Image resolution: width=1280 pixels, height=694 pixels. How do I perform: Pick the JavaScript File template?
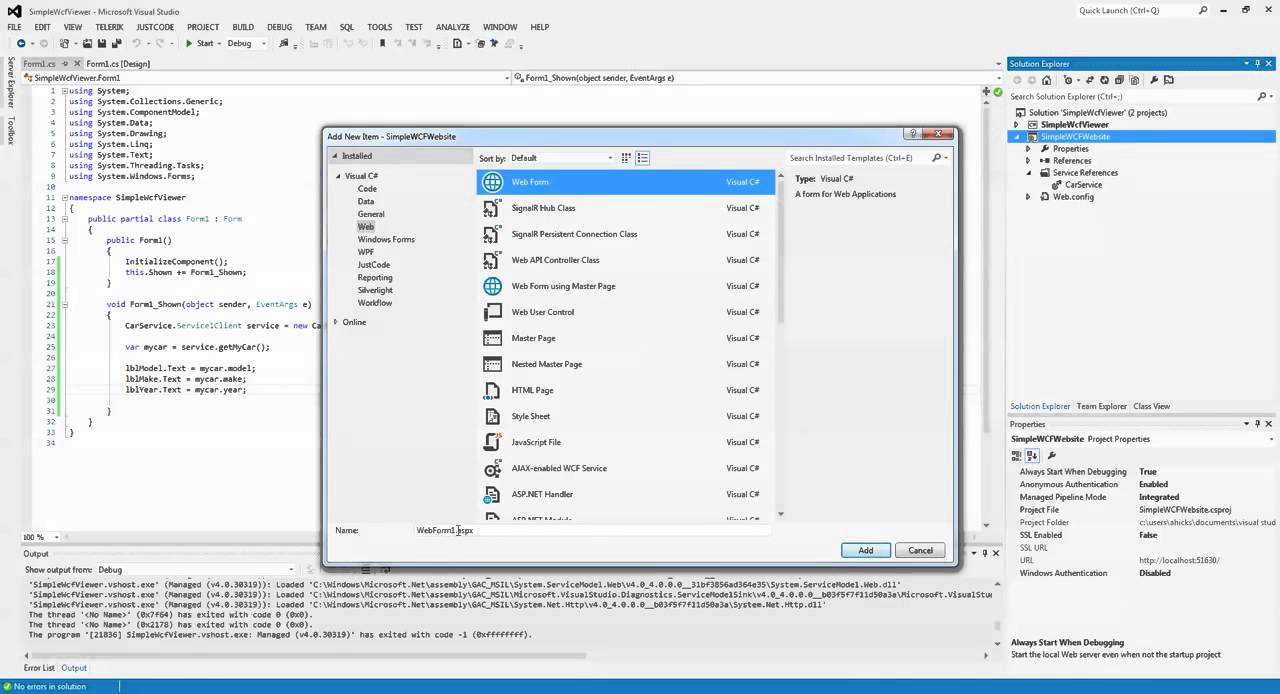coord(625,442)
